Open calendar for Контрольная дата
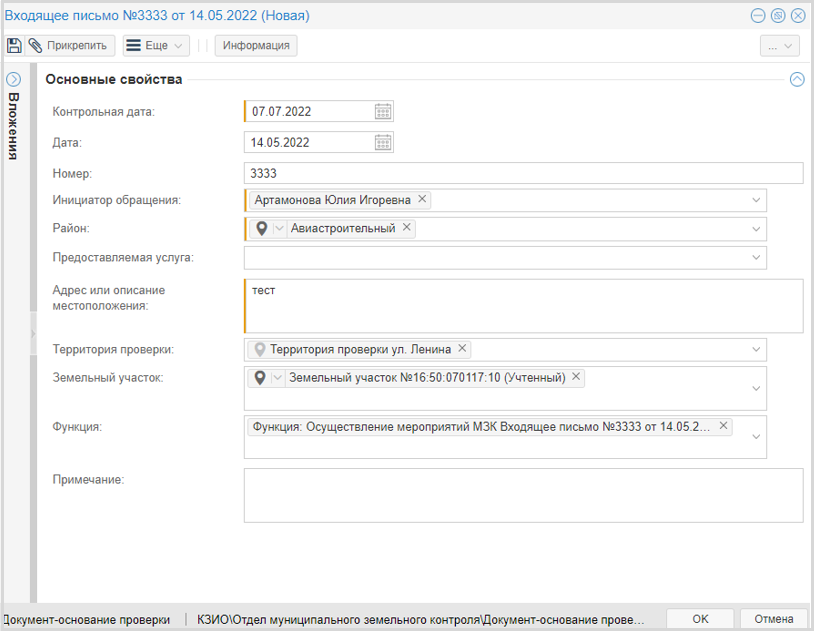 click(383, 112)
